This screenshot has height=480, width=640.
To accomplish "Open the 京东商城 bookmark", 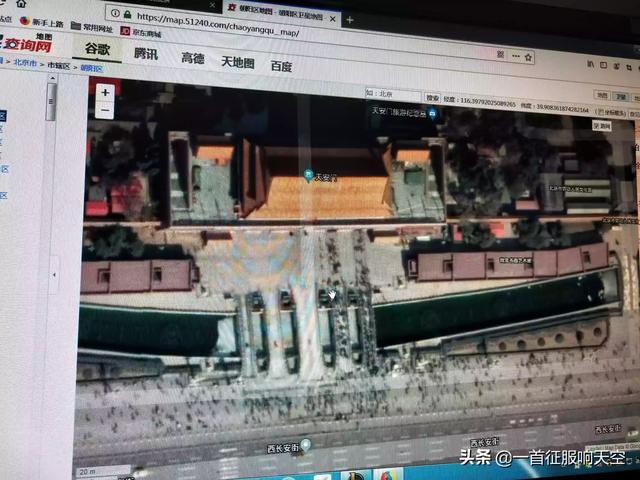I will pos(141,32).
